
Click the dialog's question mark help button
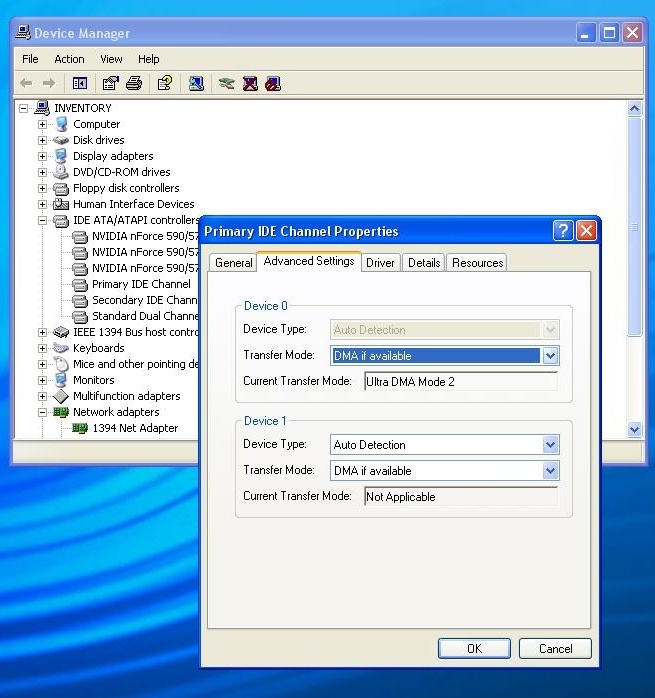pyautogui.click(x=563, y=231)
